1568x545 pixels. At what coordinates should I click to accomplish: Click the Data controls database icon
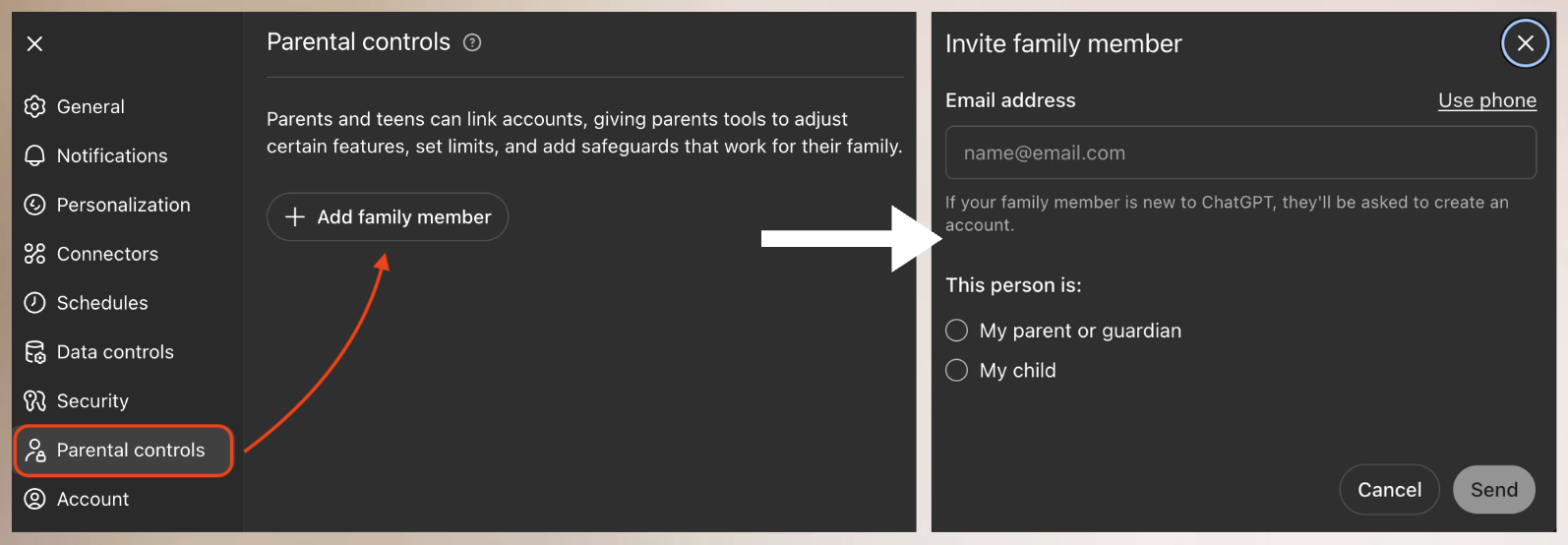pyautogui.click(x=35, y=352)
